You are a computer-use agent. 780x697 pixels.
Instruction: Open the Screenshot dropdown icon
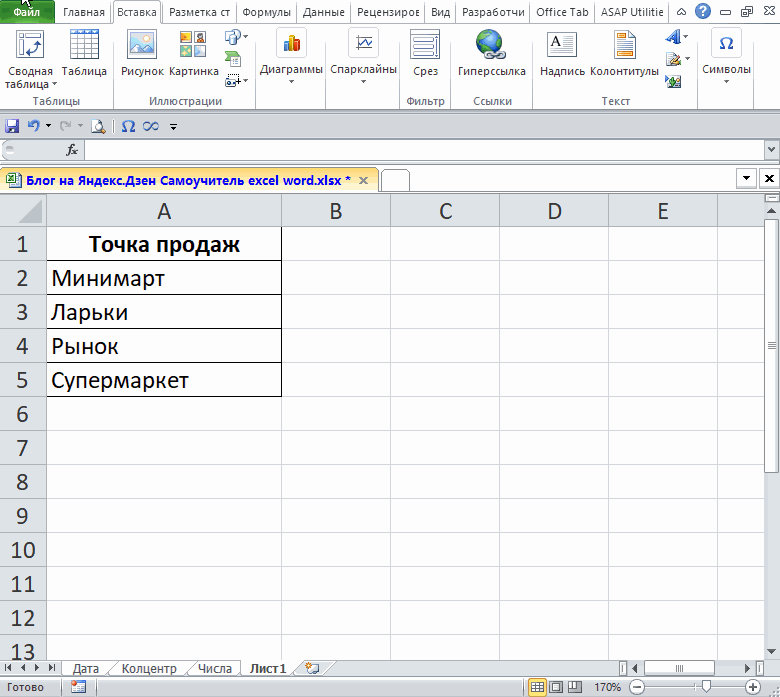[x=236, y=80]
